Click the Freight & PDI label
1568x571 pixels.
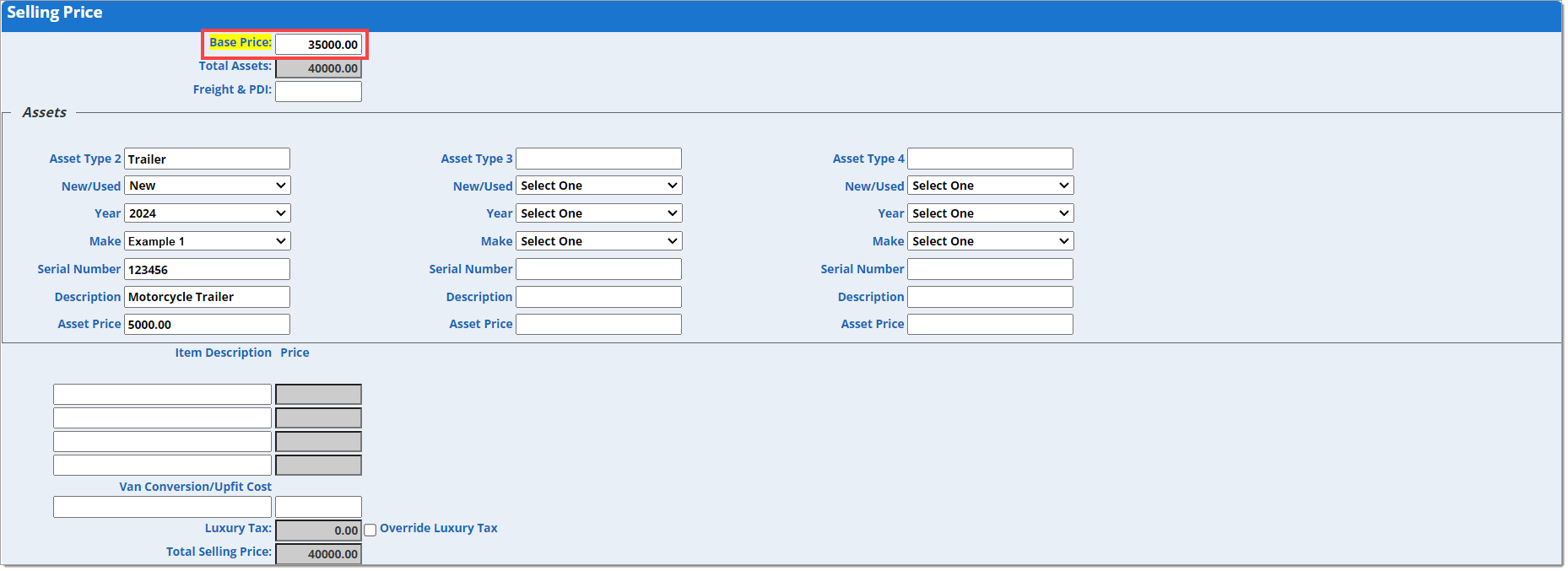(232, 89)
